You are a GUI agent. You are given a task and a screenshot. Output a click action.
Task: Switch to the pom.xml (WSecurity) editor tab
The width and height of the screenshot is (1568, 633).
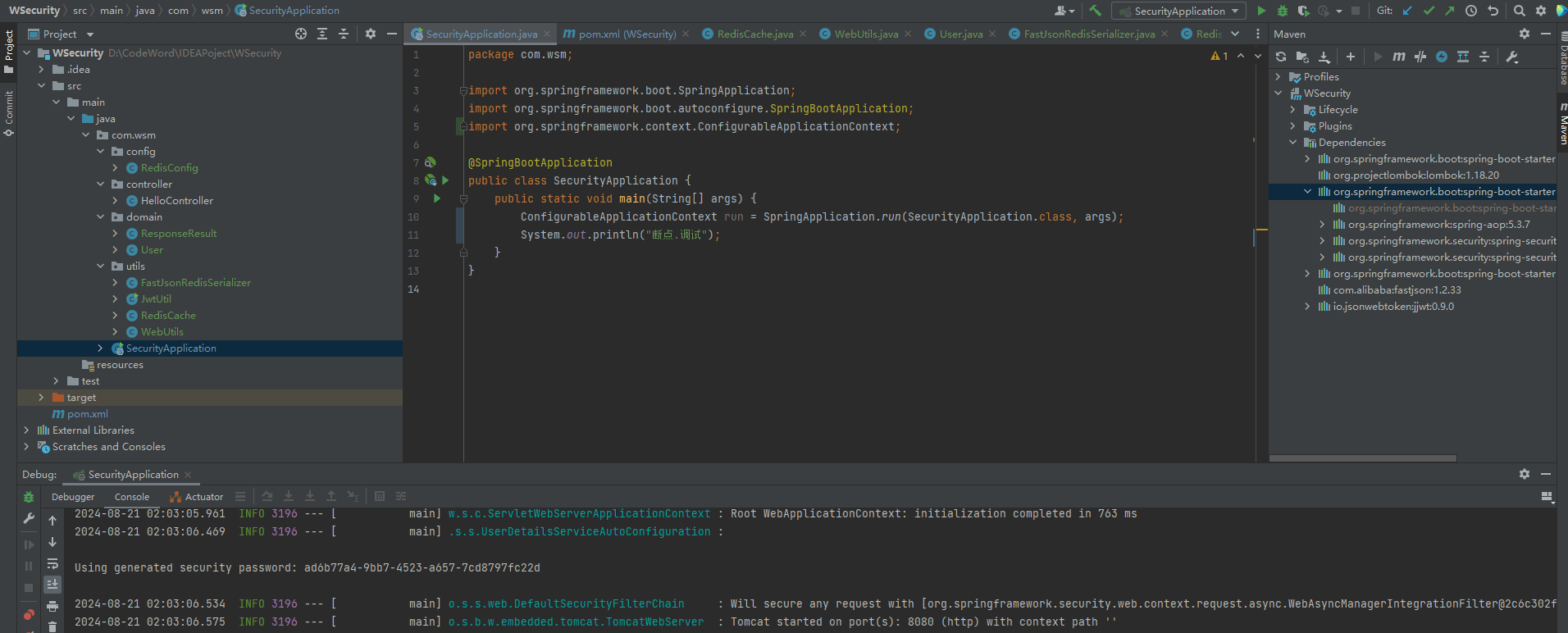tap(627, 34)
